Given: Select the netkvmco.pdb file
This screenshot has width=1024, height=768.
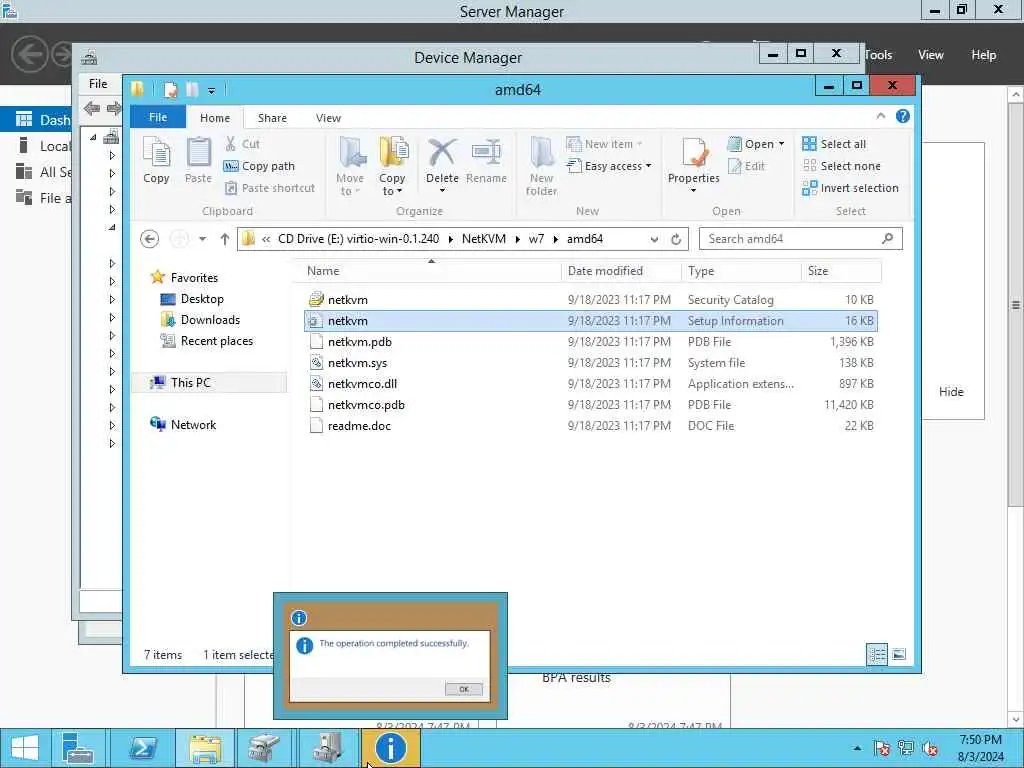Looking at the screenshot, I should 590,404.
